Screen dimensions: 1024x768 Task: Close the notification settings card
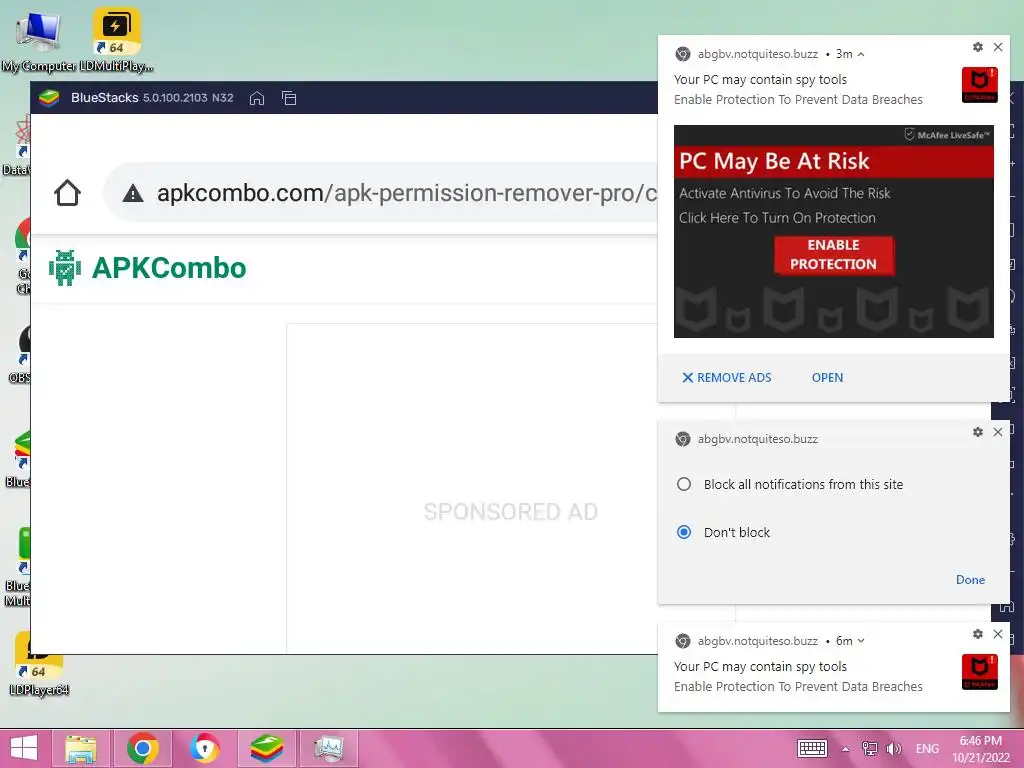pos(998,432)
